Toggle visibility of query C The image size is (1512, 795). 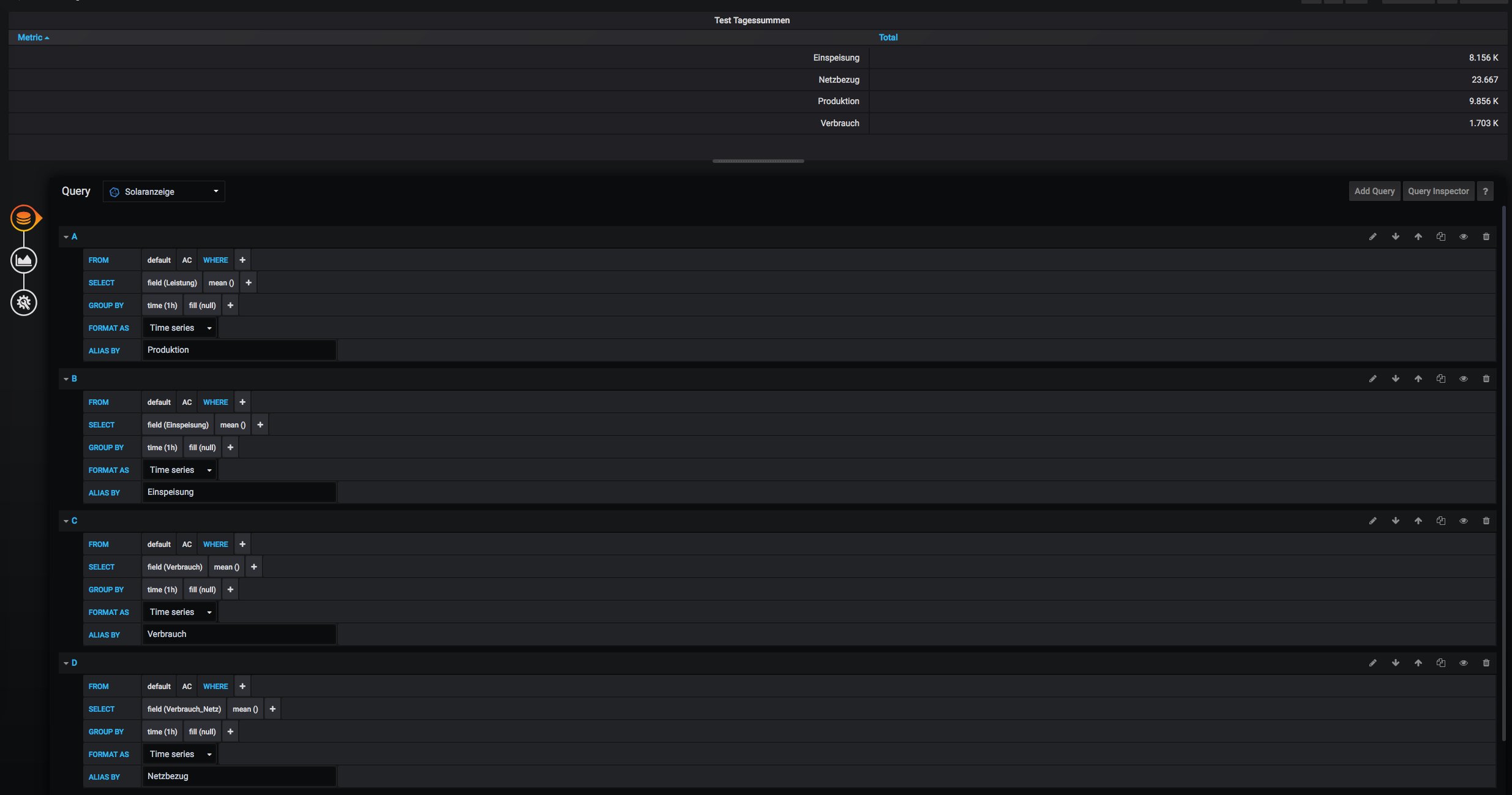[x=1463, y=521]
